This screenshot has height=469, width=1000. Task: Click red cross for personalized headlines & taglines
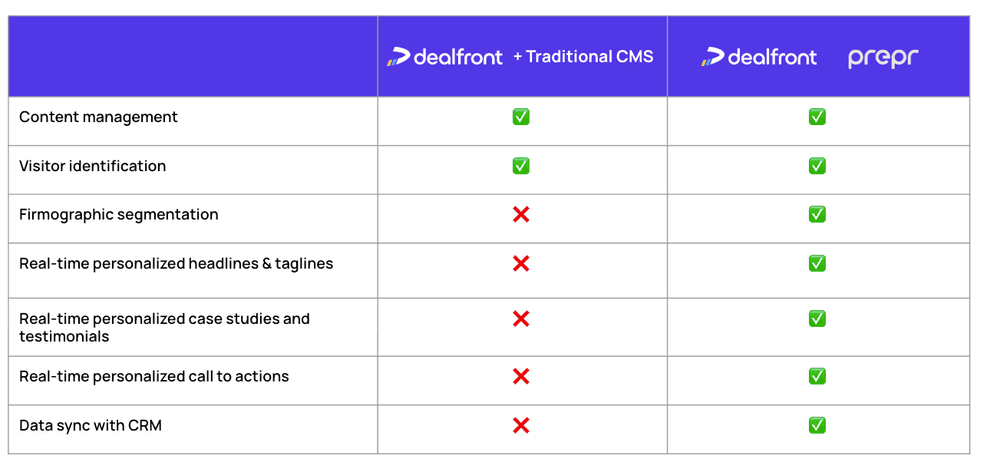[521, 264]
